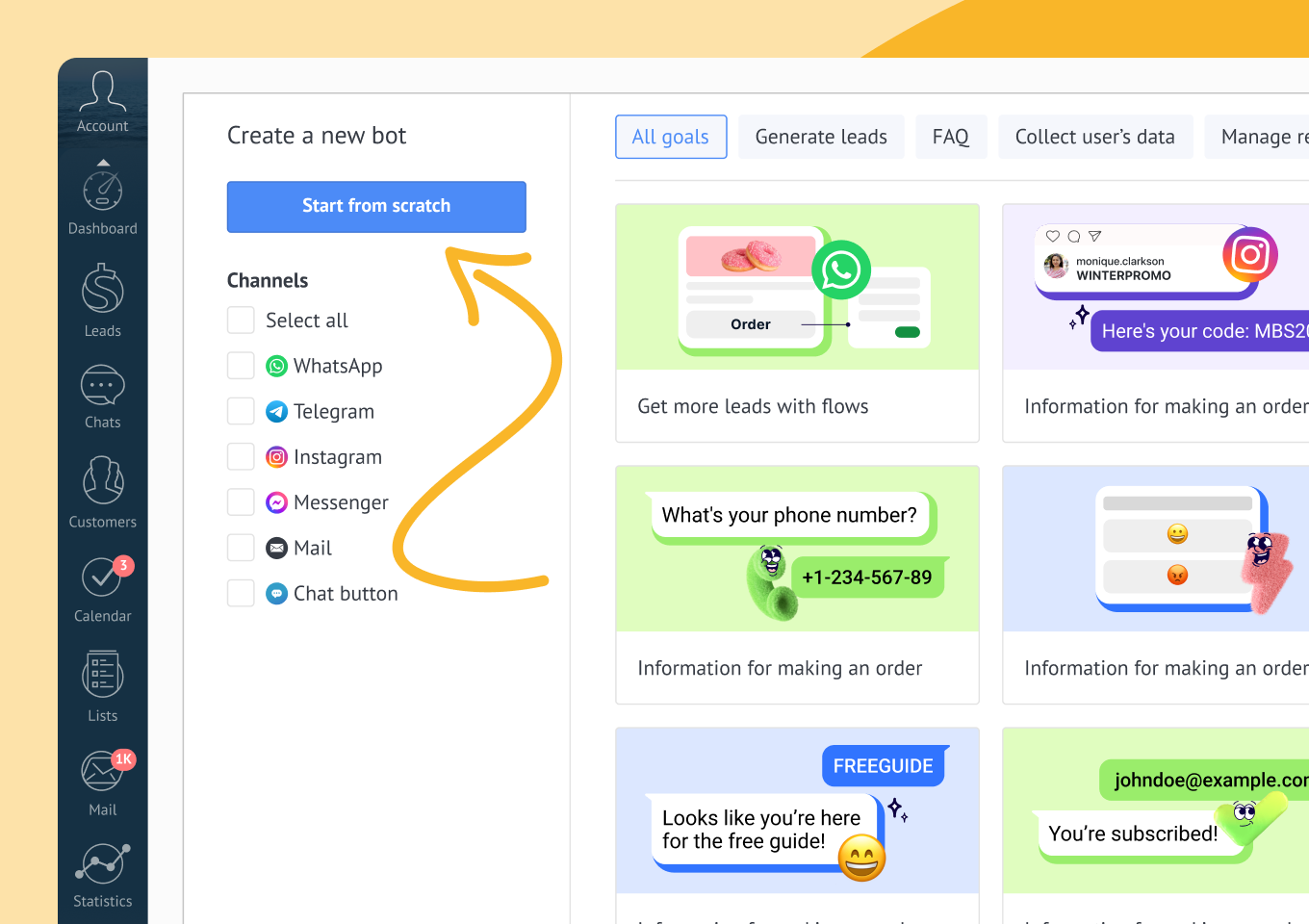Viewport: 1309px width, 924px height.
Task: Click the 1K badge on Mail
Action: tap(123, 759)
